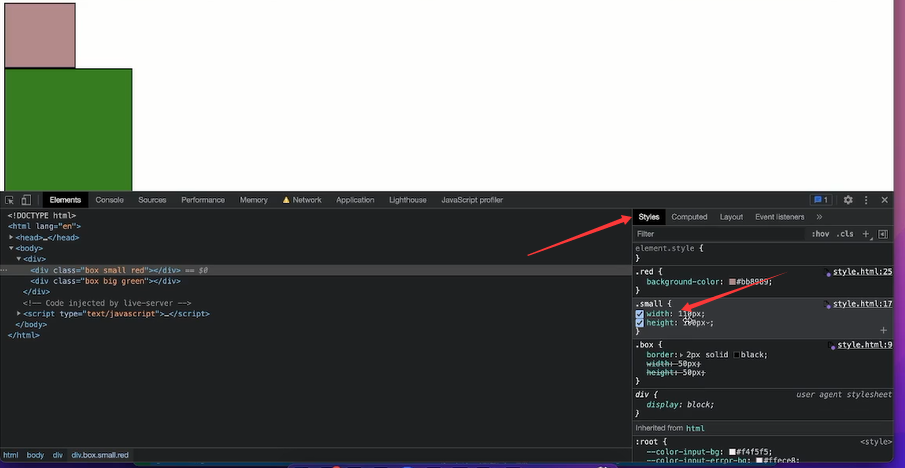Click the div.box.small.red breadcrumb item

click(100, 455)
